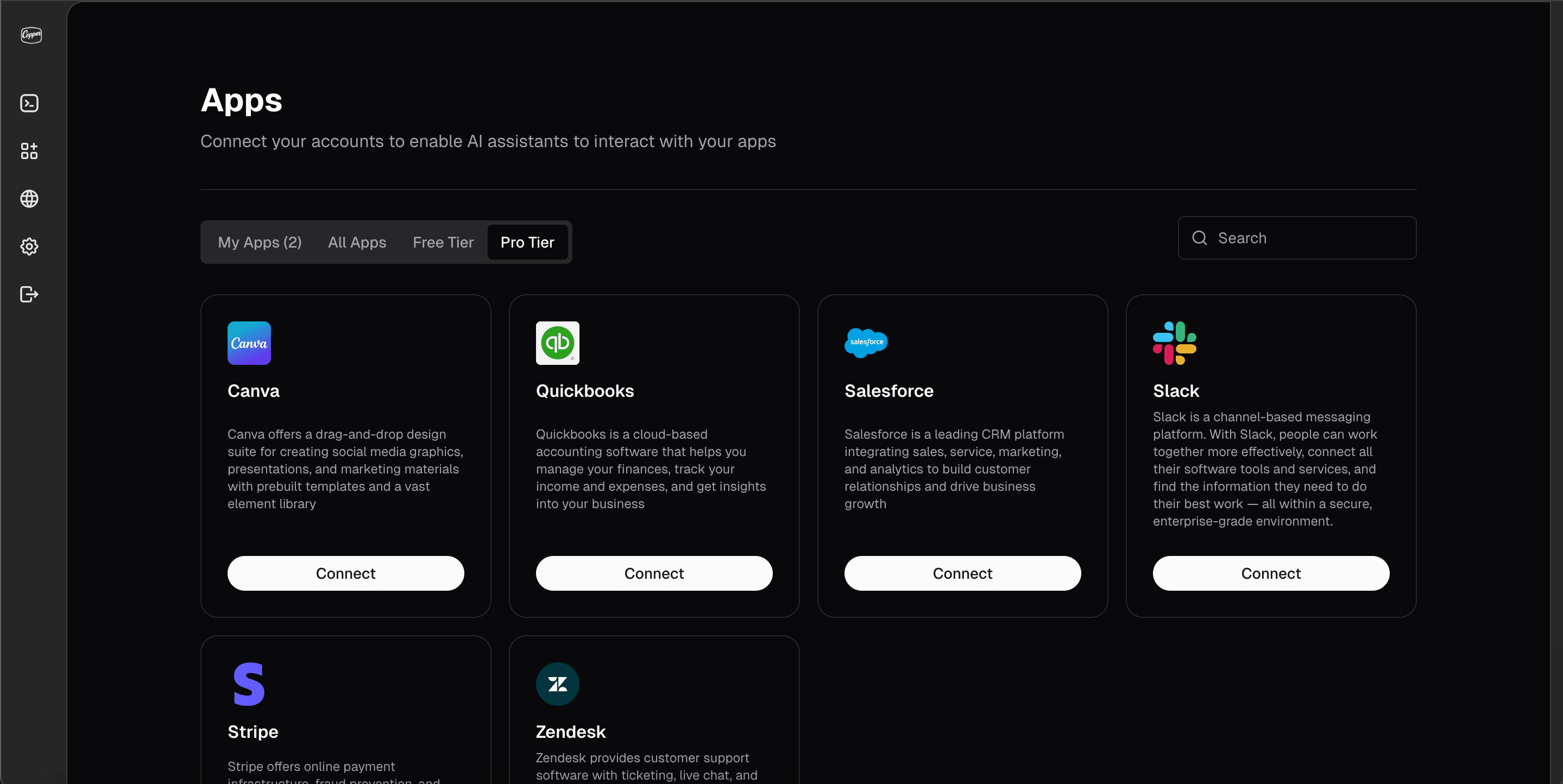Screen dimensions: 1563x784
Task: Switch to the My Apps tab
Action: pyautogui.click(x=260, y=242)
